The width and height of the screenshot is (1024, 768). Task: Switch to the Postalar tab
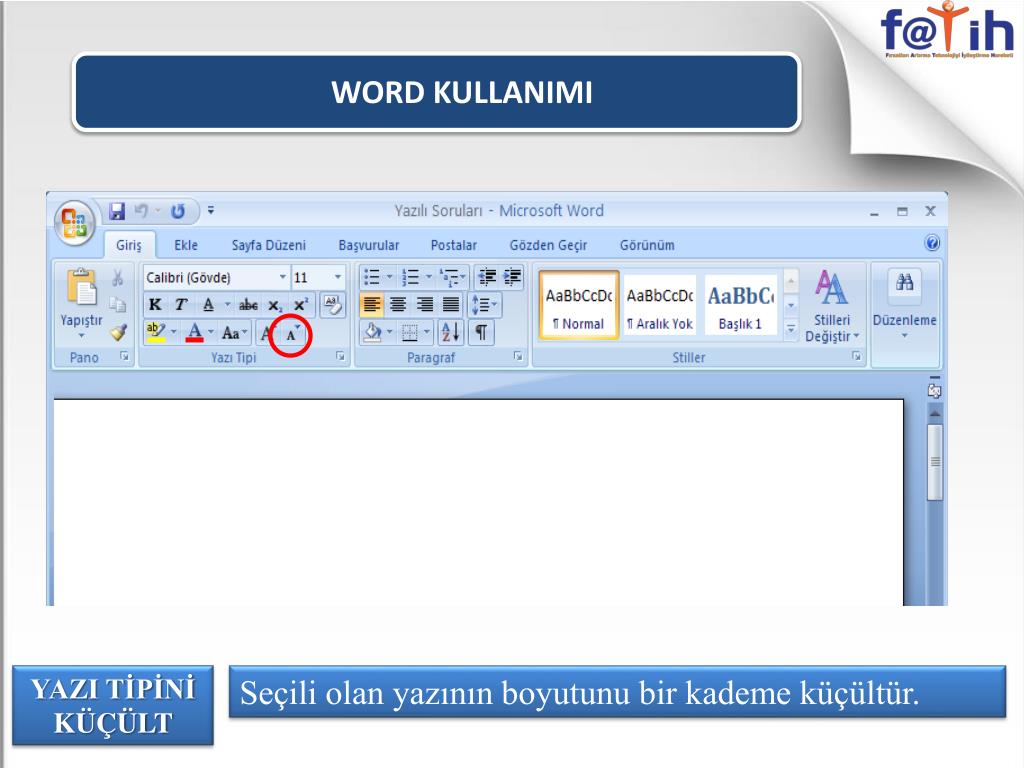(x=454, y=246)
